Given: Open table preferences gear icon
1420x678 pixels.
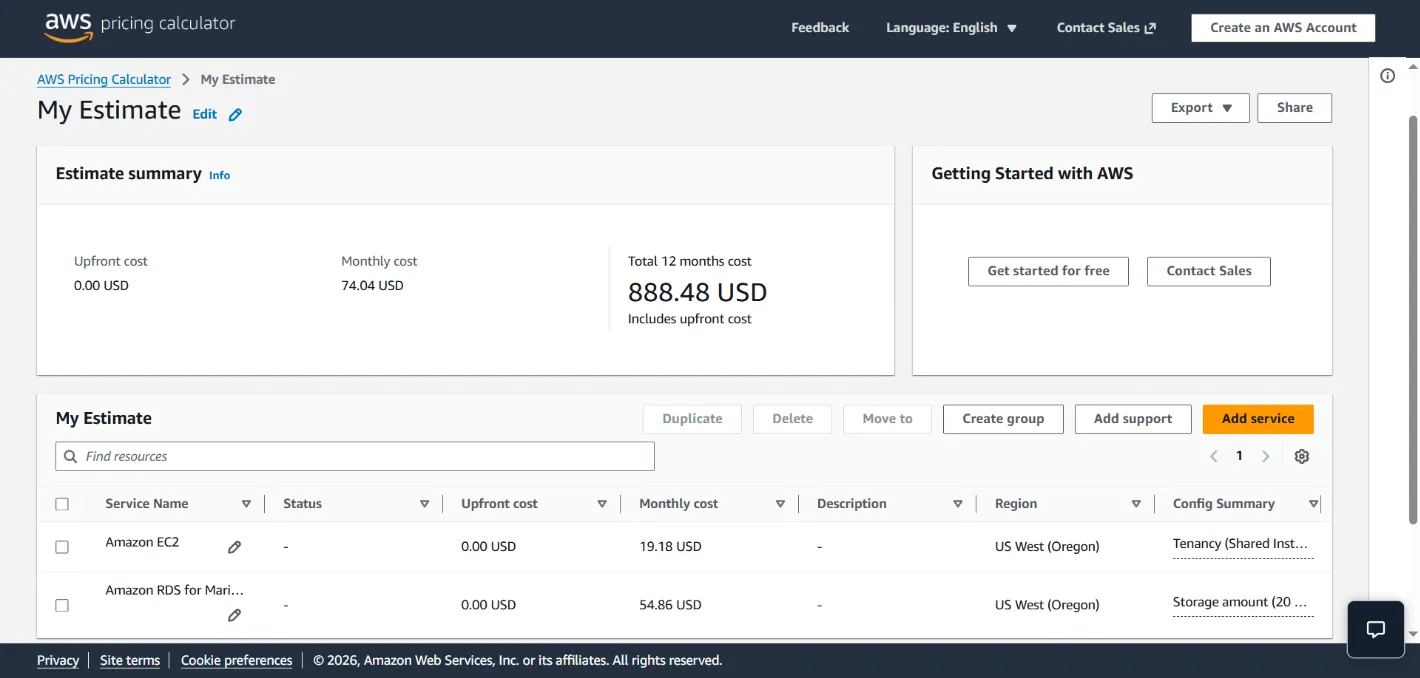Looking at the screenshot, I should 1301,456.
